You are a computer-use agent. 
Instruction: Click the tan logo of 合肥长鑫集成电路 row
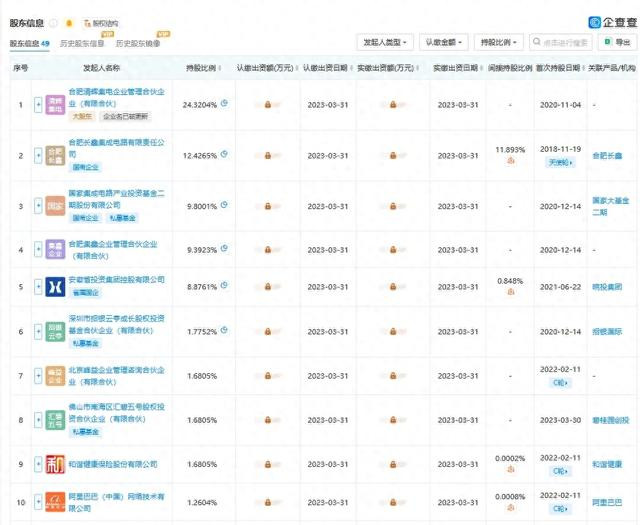55,156
